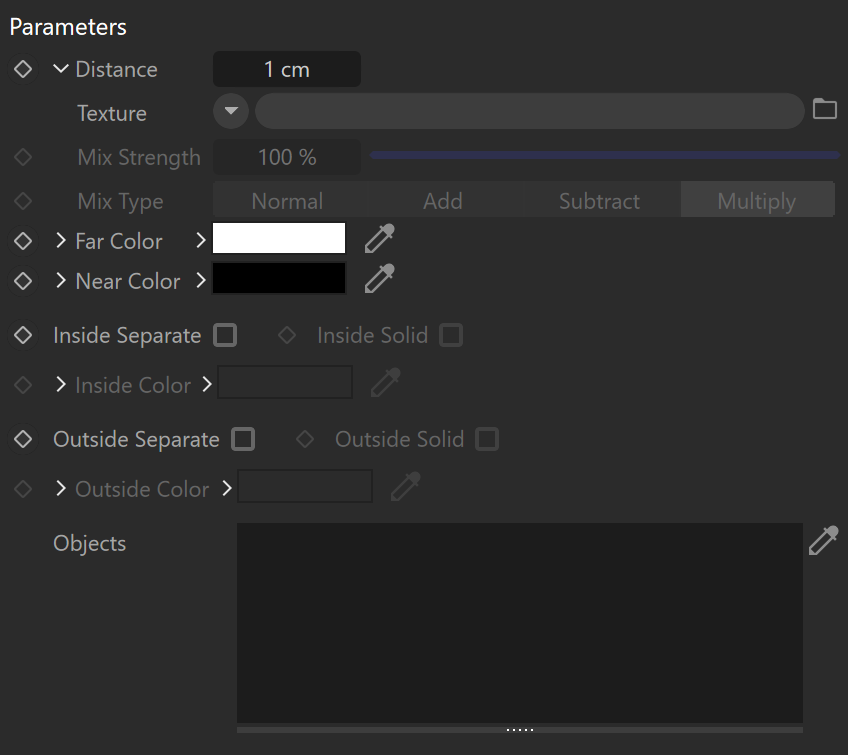848x755 pixels.
Task: Pick an object with the Objects eyedropper
Action: [x=824, y=540]
